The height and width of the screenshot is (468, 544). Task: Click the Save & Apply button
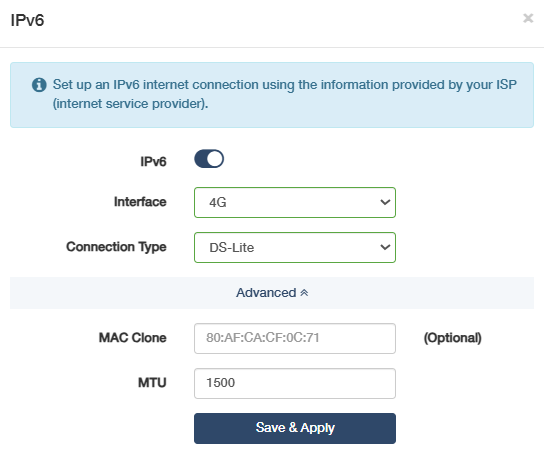pyautogui.click(x=295, y=428)
